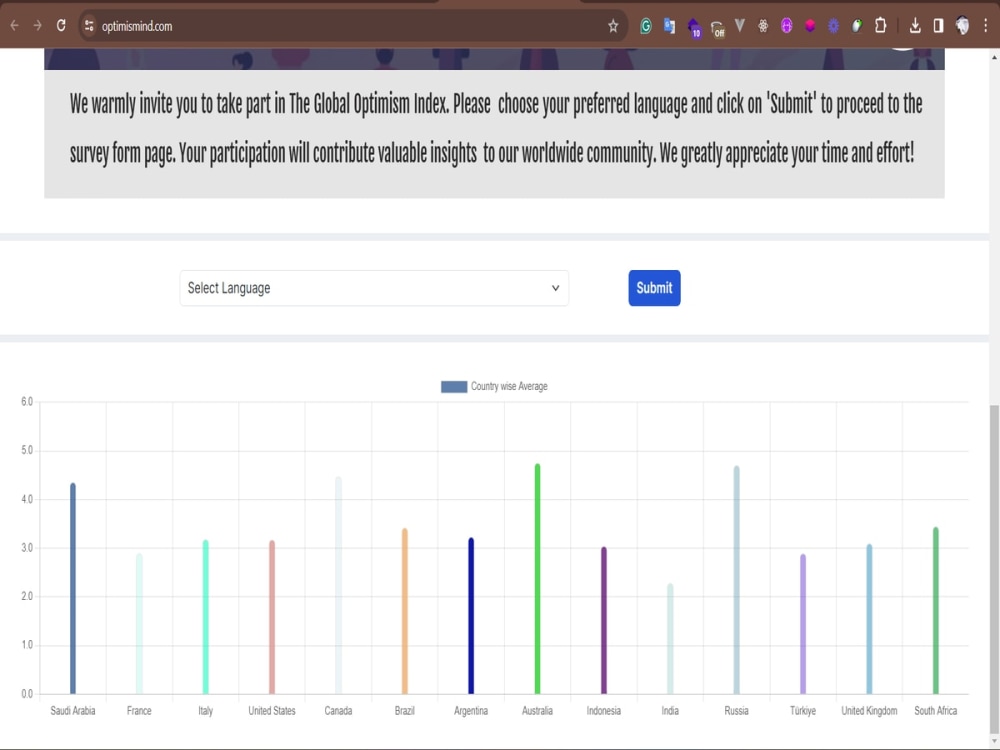Screen dimensions: 1000x750
Task: Click the South Africa axis label
Action: point(936,710)
